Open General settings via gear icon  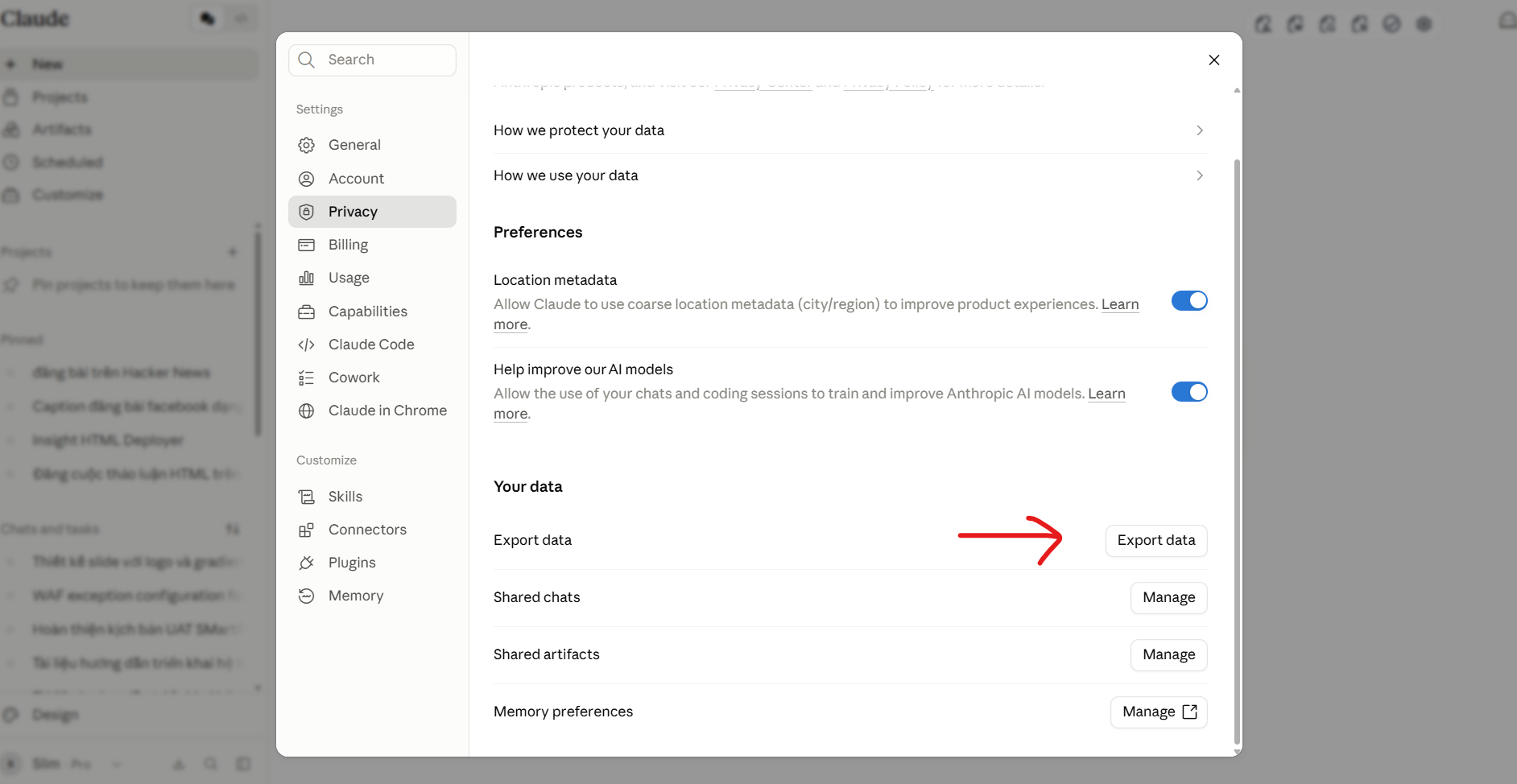pyautogui.click(x=306, y=145)
